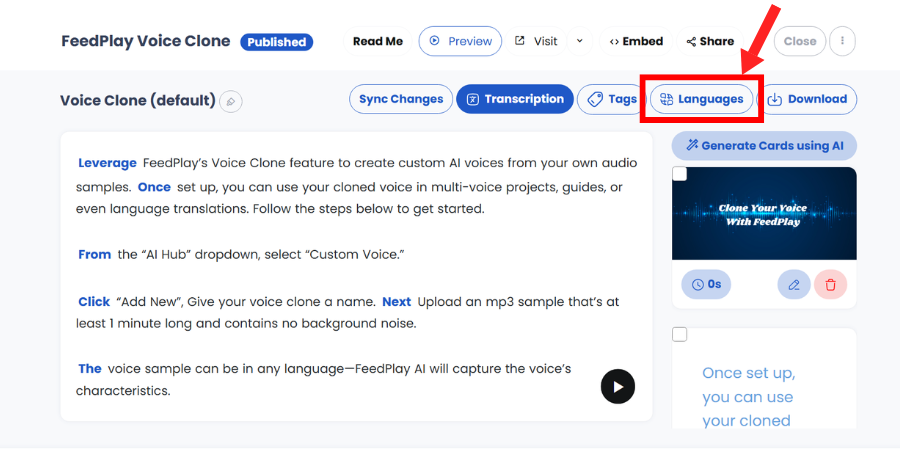900x450 pixels.
Task: Click the 0s duration badge
Action: (706, 284)
